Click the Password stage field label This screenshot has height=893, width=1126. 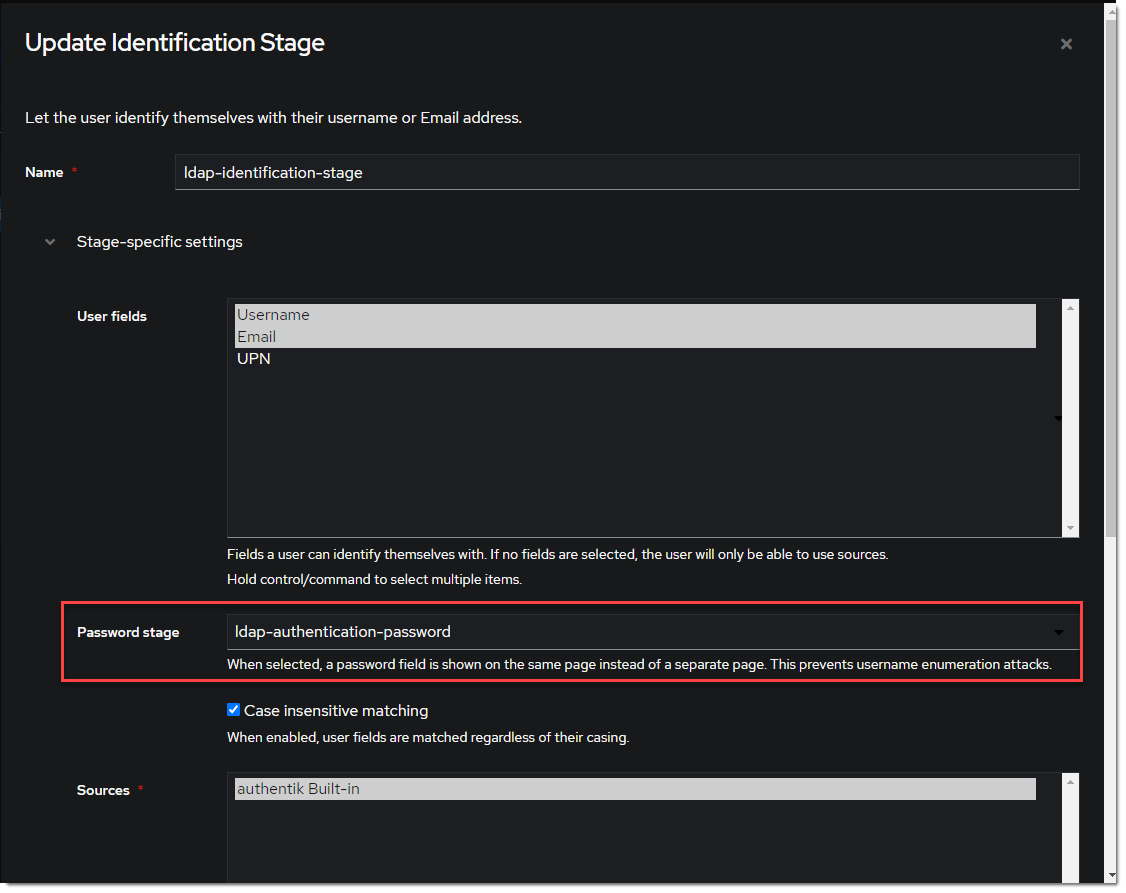click(128, 632)
